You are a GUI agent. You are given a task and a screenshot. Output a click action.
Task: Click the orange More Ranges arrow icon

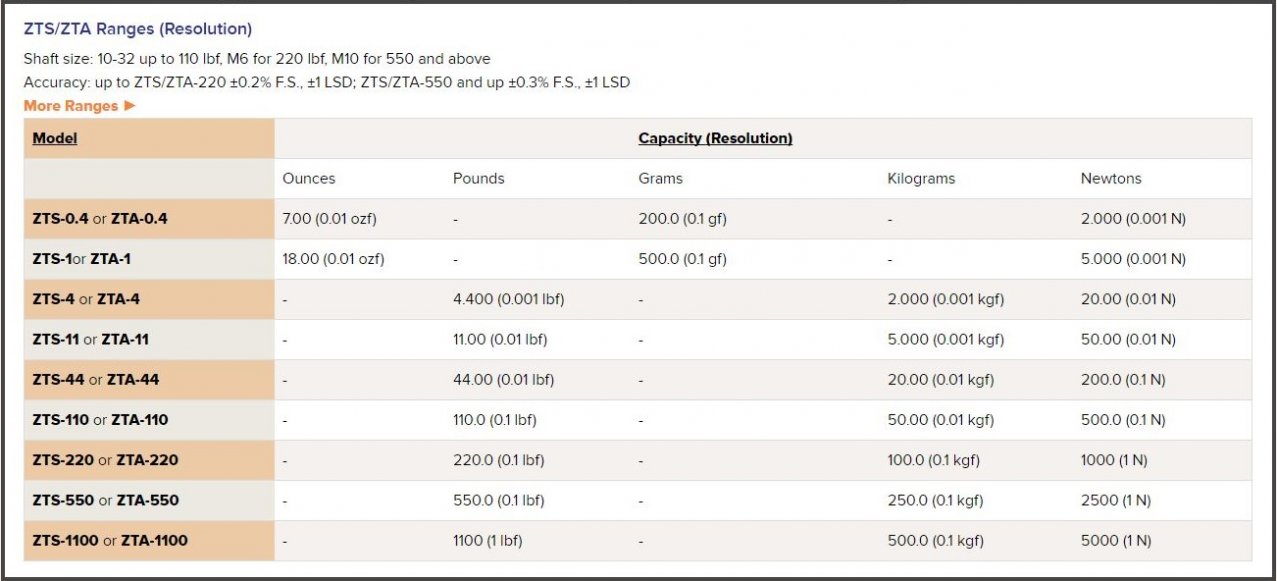tap(130, 106)
